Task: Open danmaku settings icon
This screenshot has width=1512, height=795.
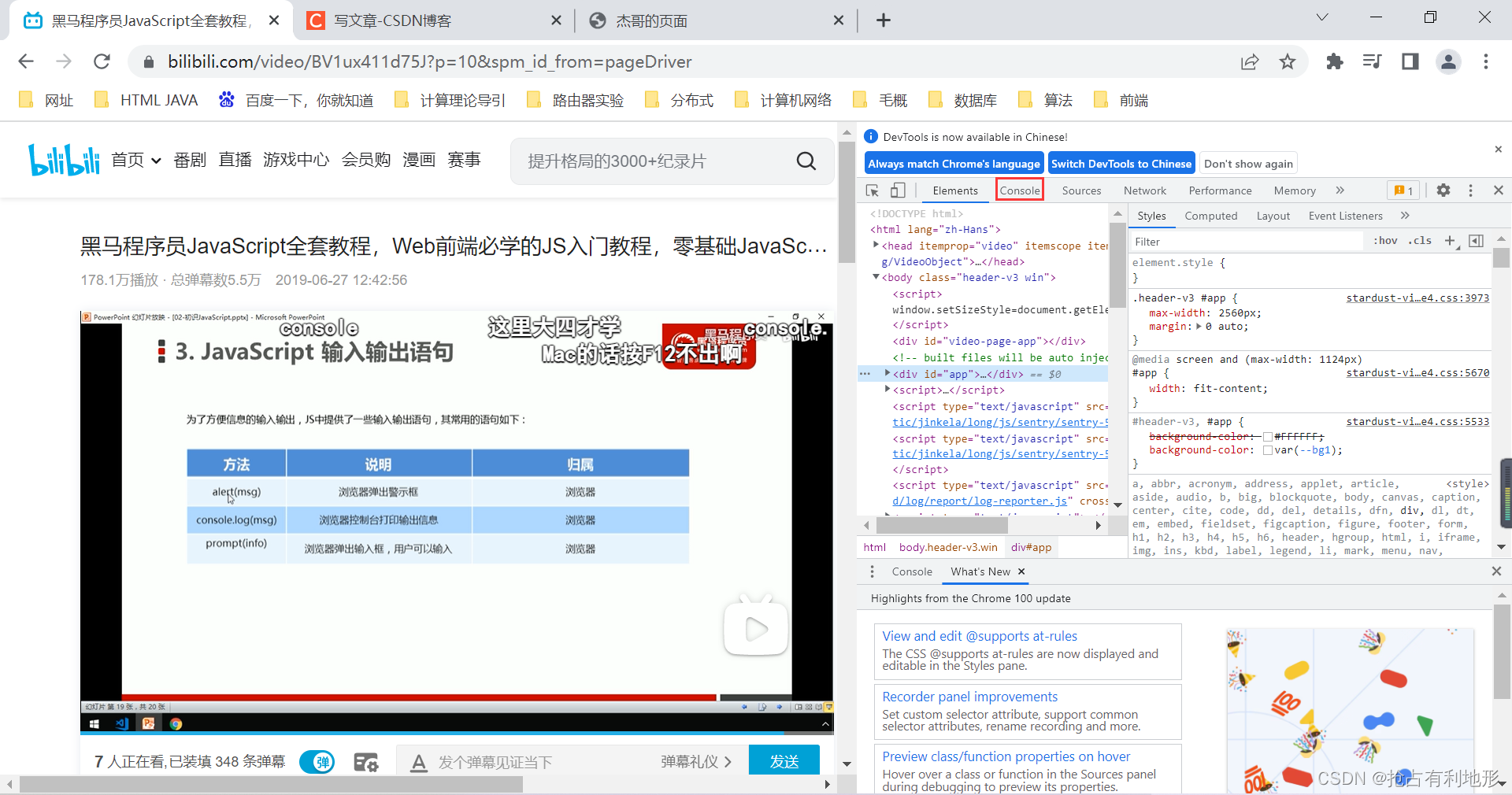Action: click(x=366, y=762)
